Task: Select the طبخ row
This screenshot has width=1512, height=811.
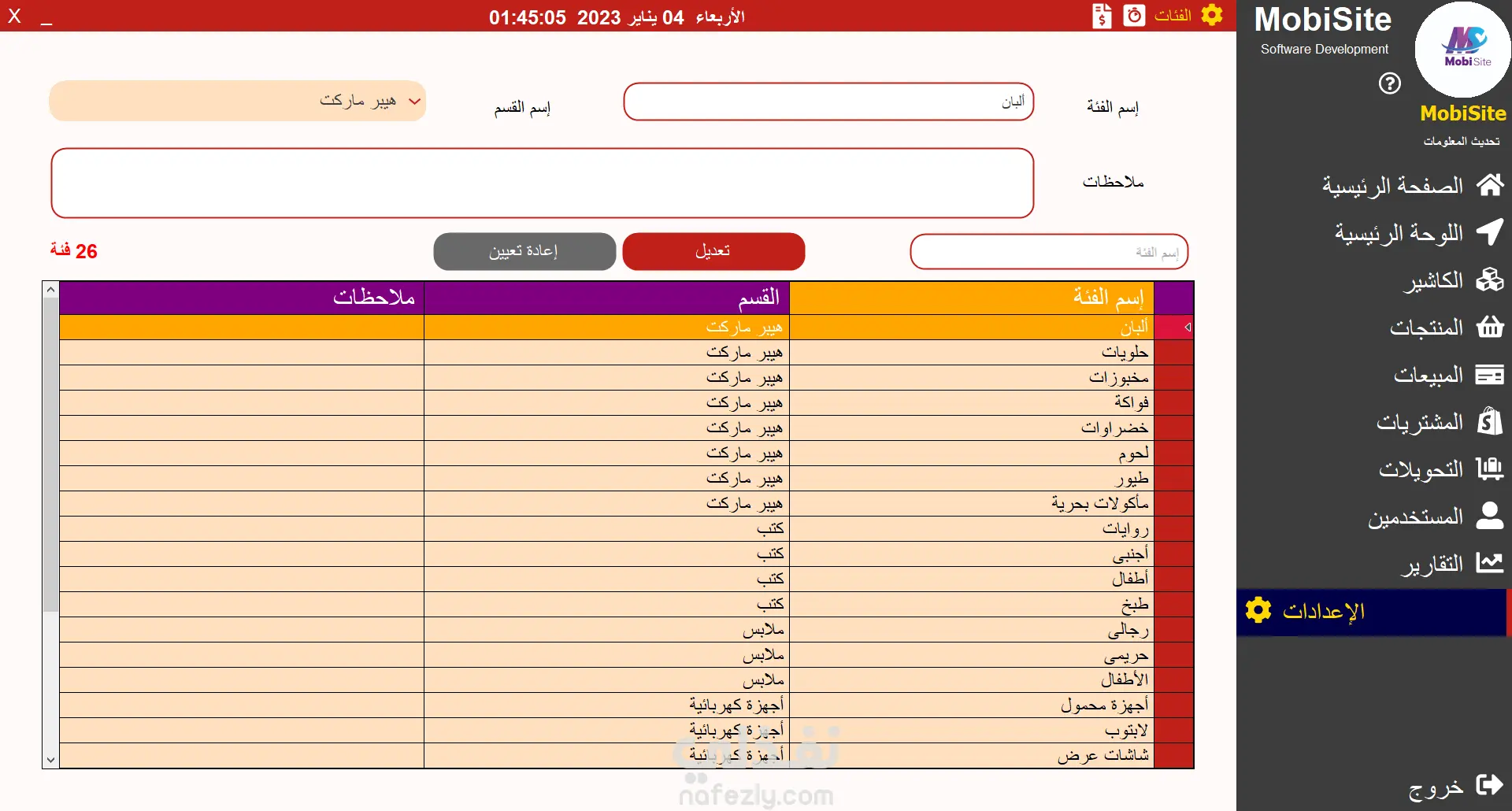Action: point(626,604)
